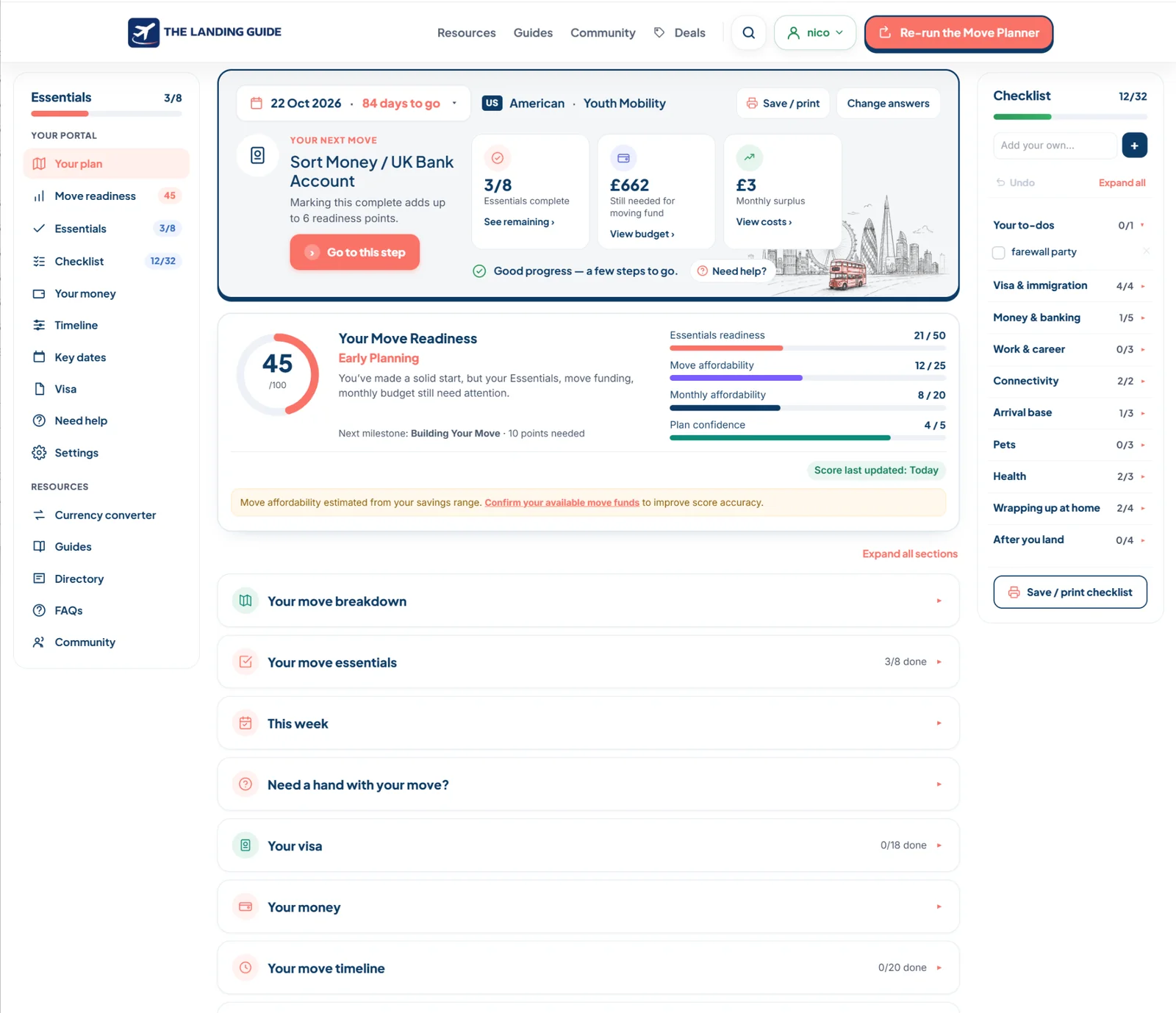Click the Checklist green progress bar
This screenshot has height=1013, width=1176.
(x=1069, y=117)
